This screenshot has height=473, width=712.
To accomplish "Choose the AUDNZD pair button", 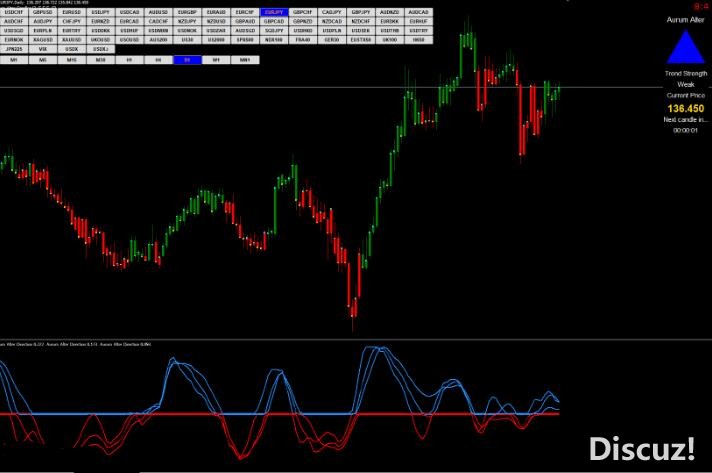I will 390,12.
